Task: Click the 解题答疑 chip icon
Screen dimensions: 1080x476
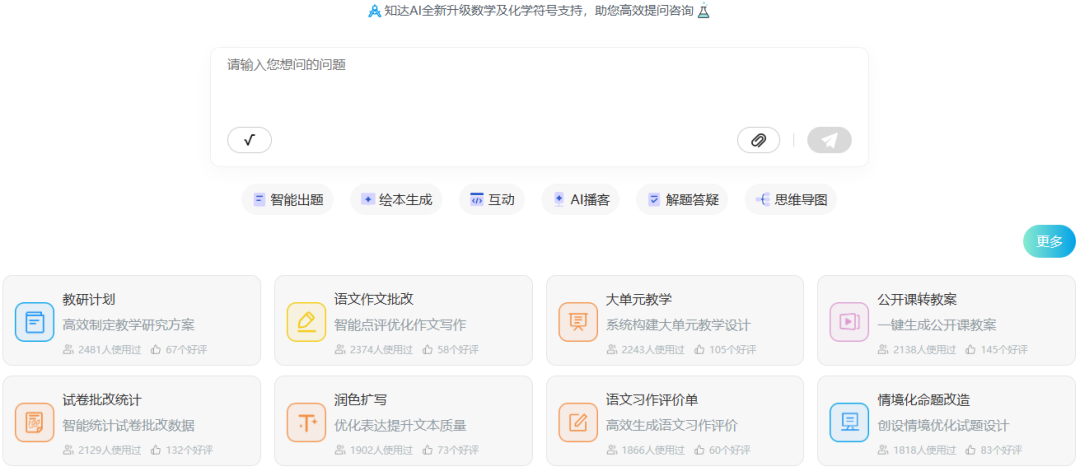Action: click(x=654, y=200)
